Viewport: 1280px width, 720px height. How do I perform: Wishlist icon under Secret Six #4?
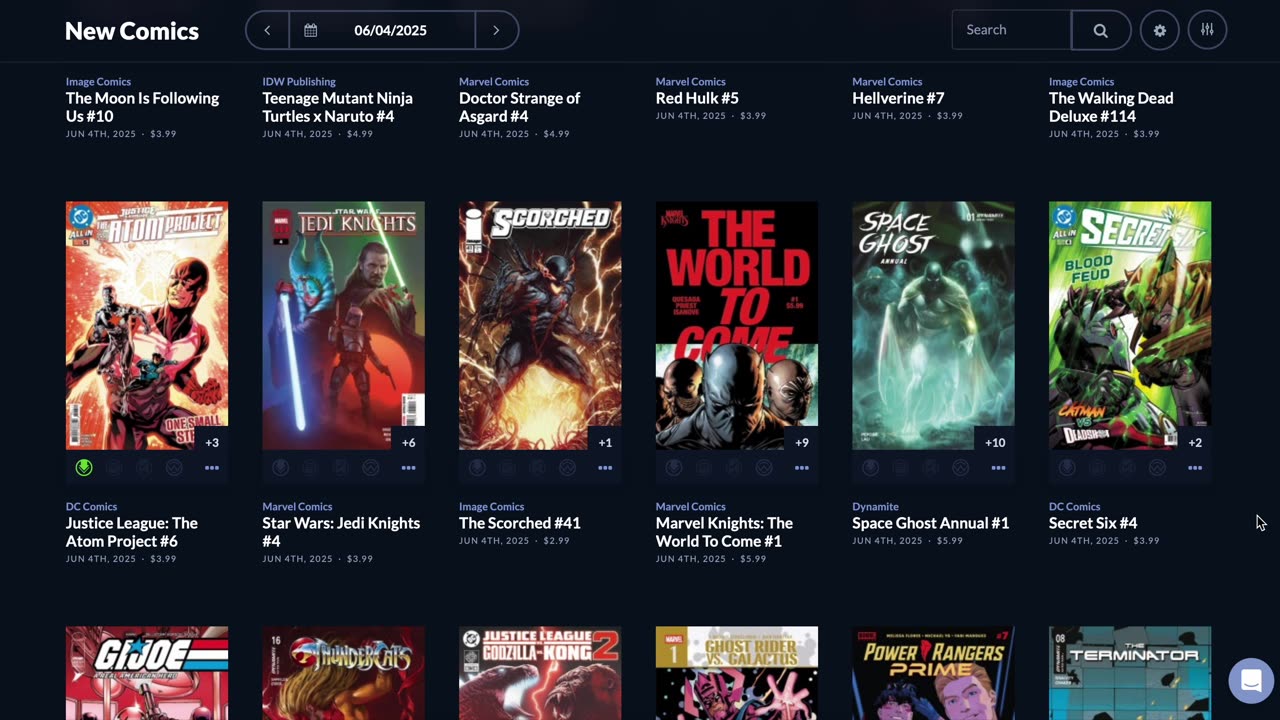coord(1157,467)
